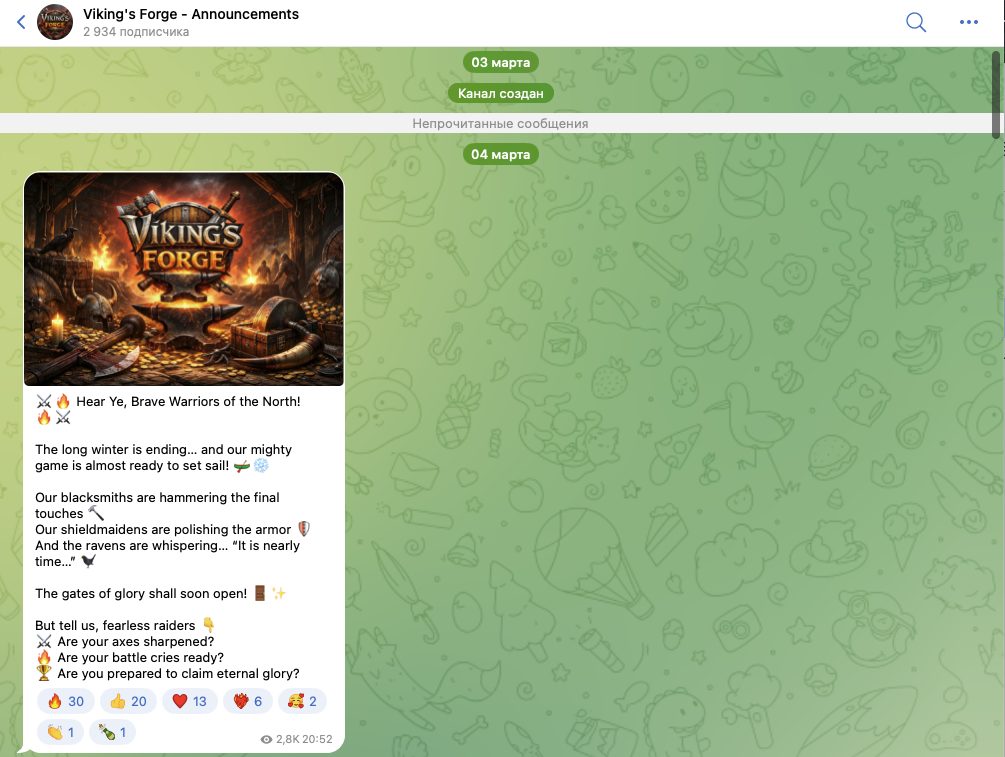Add burning heart reaction with 6 count
Screen dimensions: 1005x757
click(x=248, y=701)
